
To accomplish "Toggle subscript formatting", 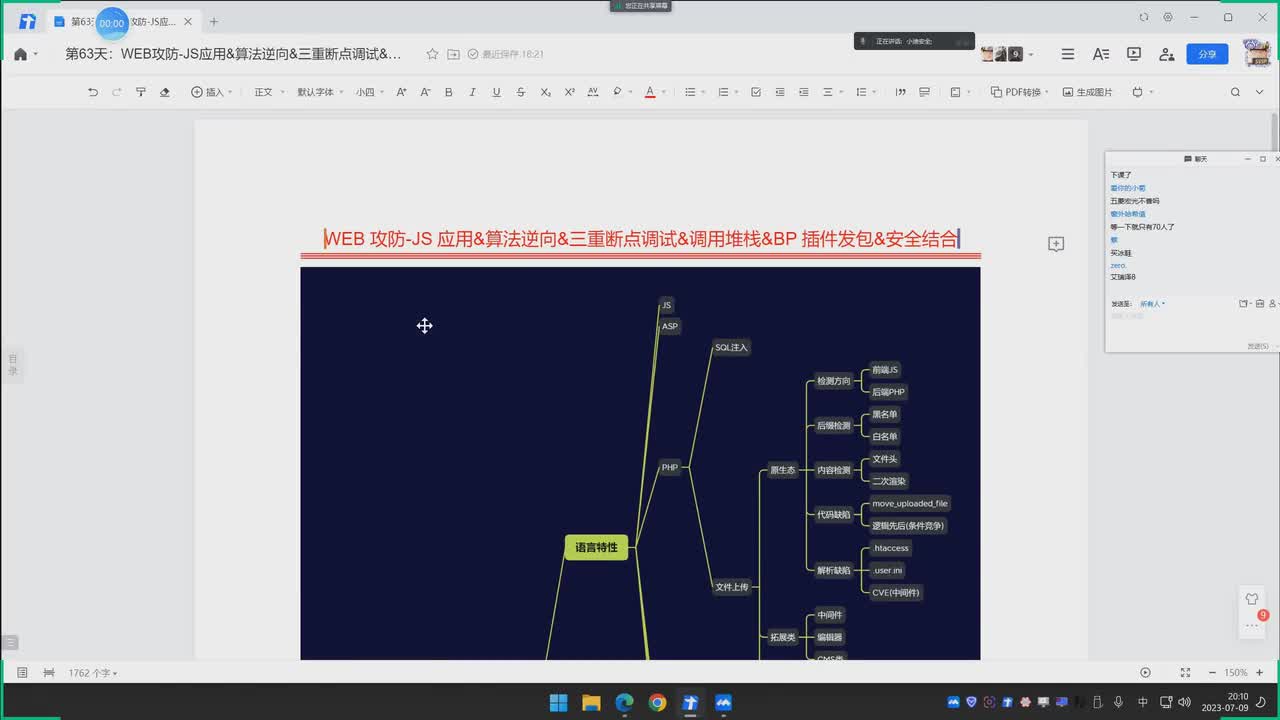I will click(545, 92).
